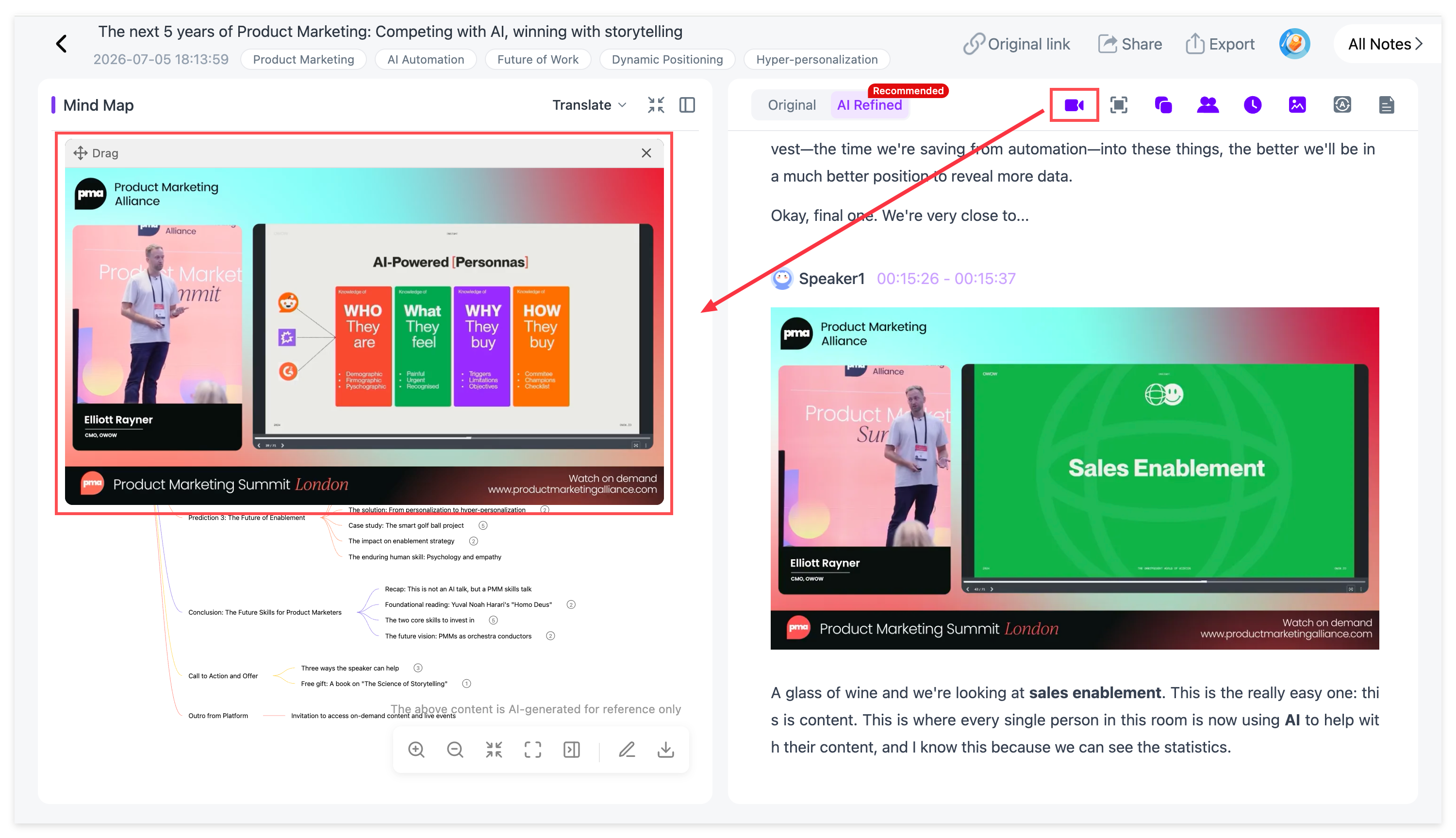This screenshot has height=838, width=1456.
Task: Select node 'The two core skills to invest in'
Action: (x=430, y=620)
